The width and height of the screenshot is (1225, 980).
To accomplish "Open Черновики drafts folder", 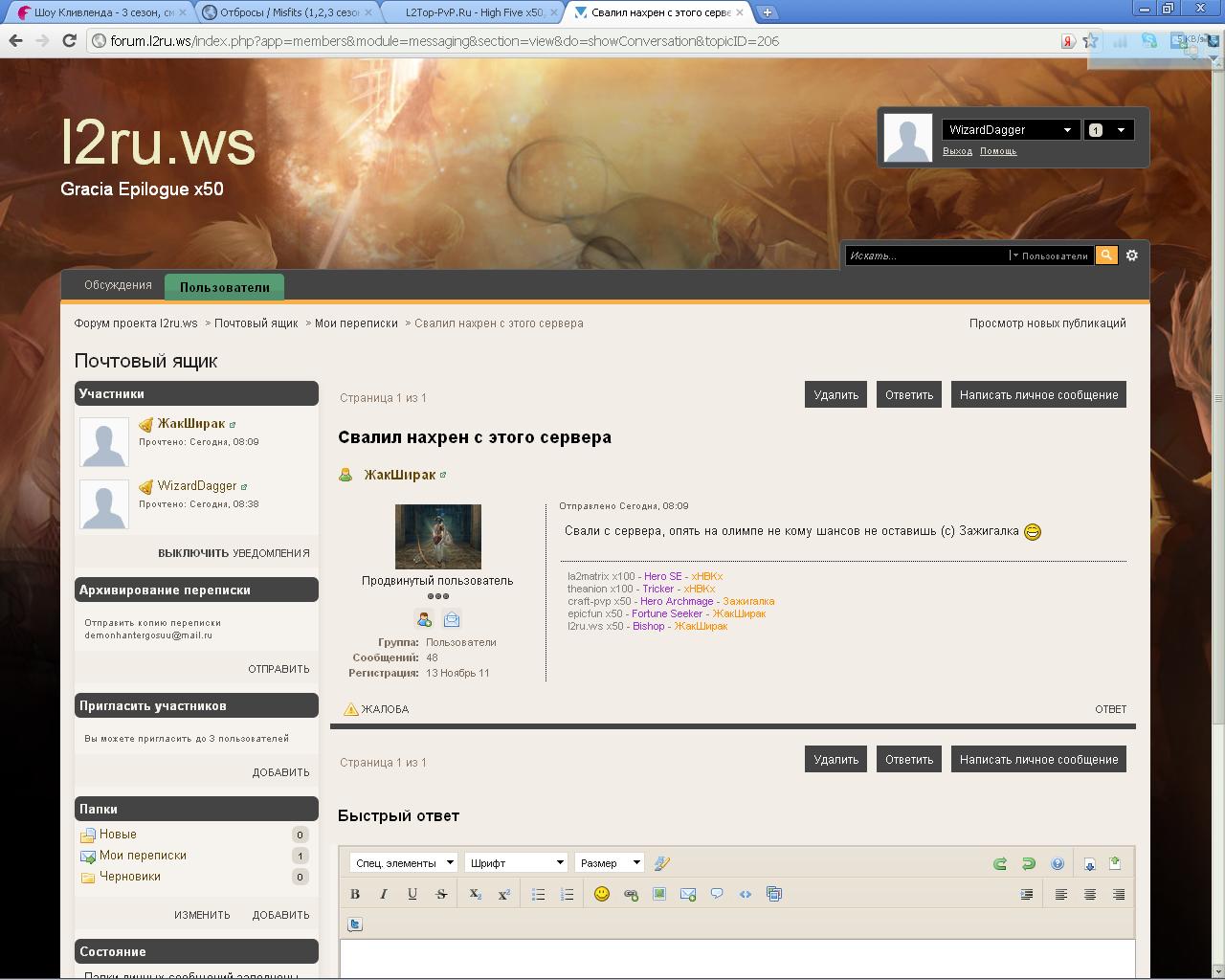I will [130, 877].
